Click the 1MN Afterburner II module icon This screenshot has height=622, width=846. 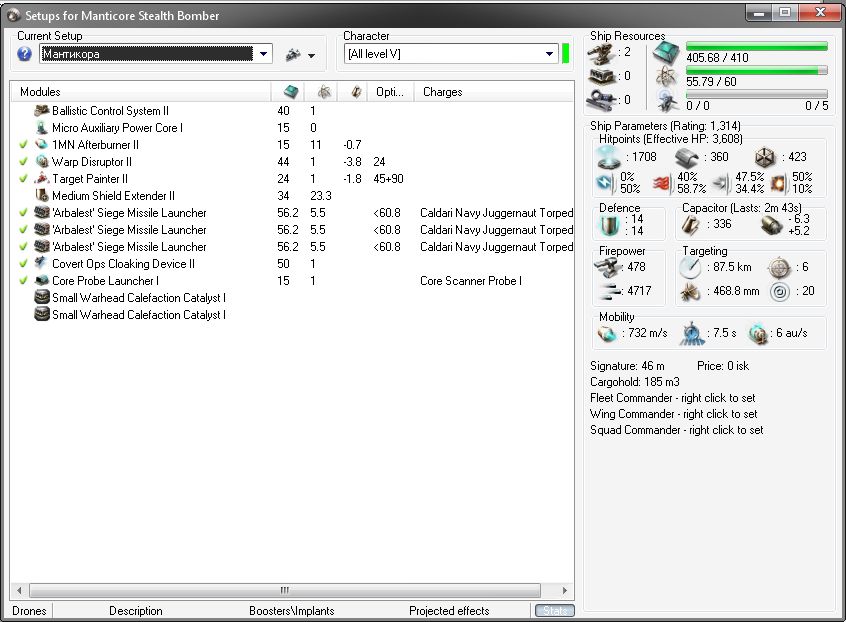pos(42,145)
